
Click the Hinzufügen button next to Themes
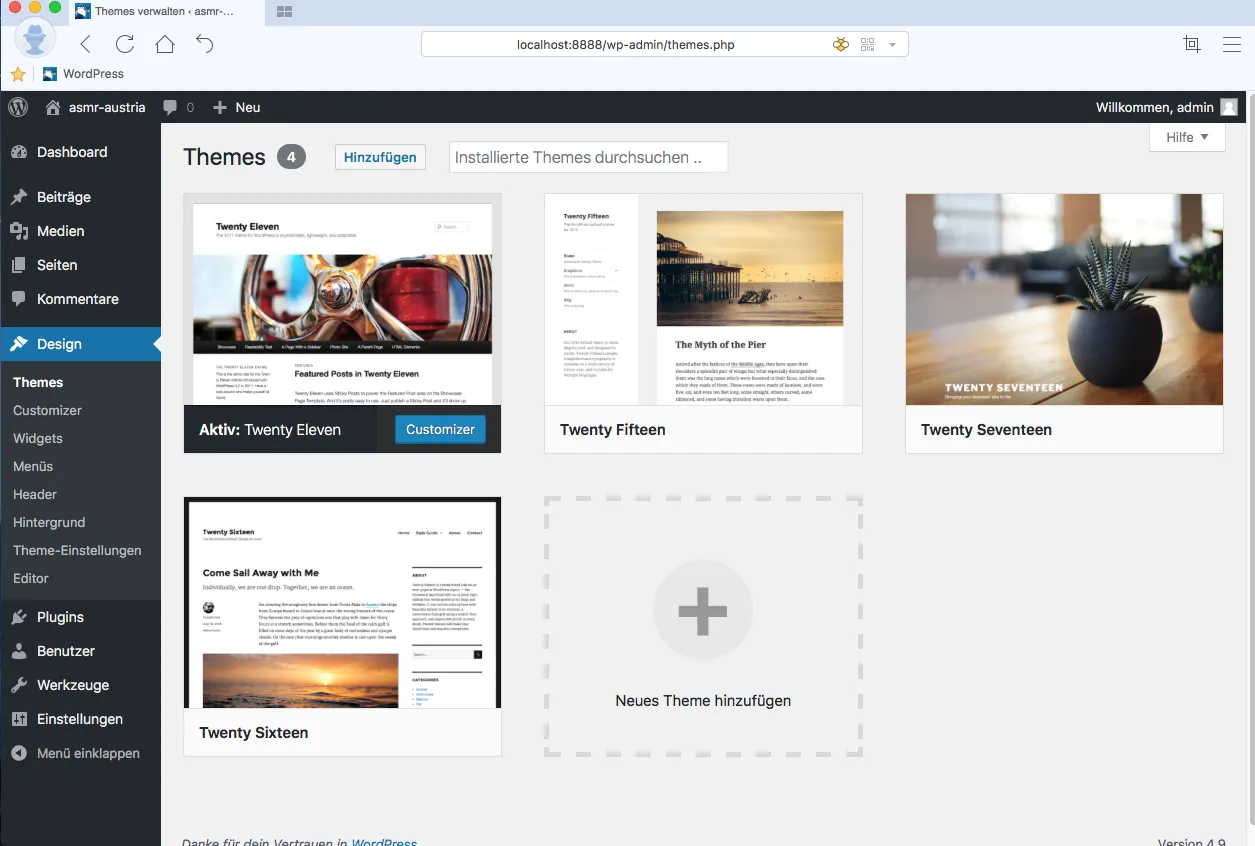[x=380, y=157]
